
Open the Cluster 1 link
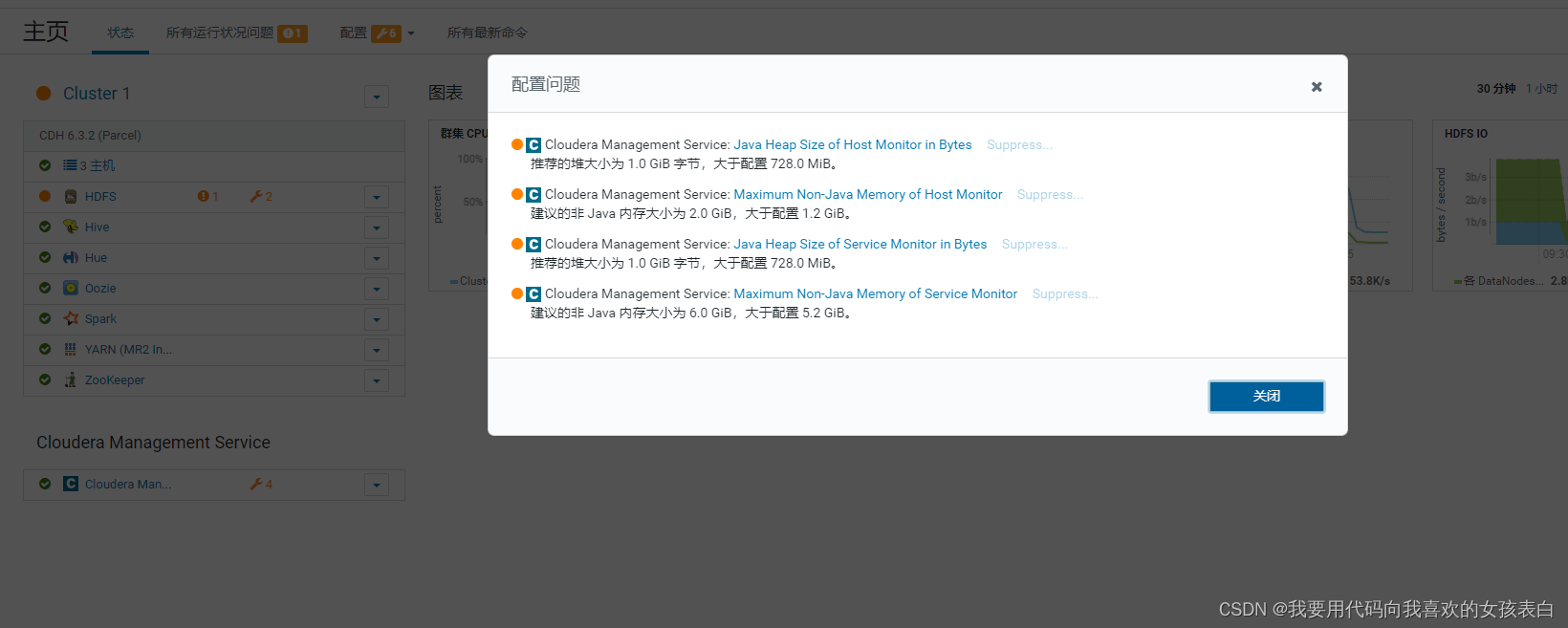pyautogui.click(x=97, y=93)
